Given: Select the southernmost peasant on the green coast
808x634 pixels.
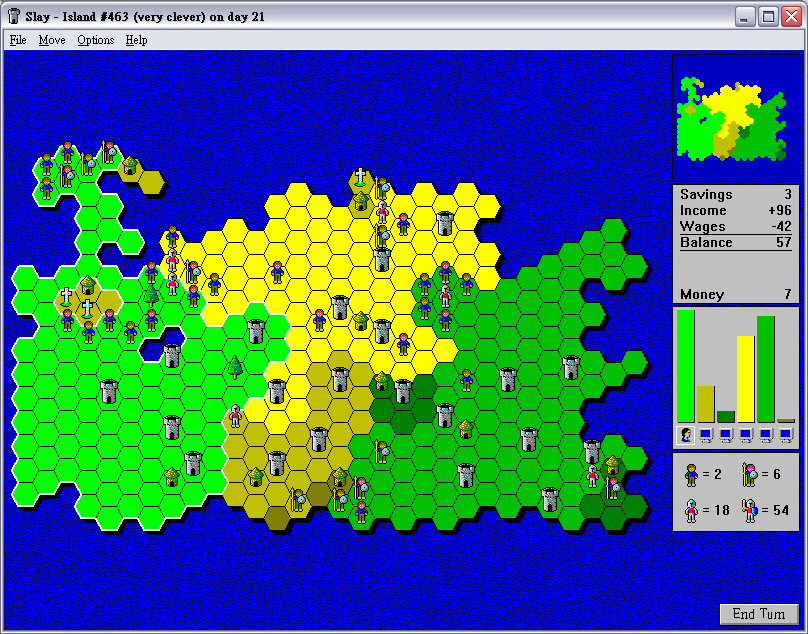Looking at the screenshot, I should (362, 512).
